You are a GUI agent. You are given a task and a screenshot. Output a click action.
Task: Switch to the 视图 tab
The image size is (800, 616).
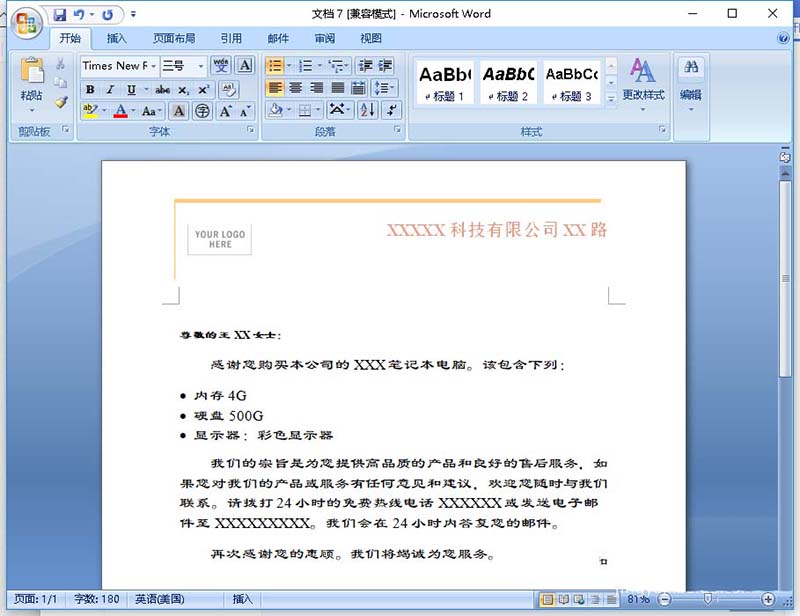click(x=371, y=38)
